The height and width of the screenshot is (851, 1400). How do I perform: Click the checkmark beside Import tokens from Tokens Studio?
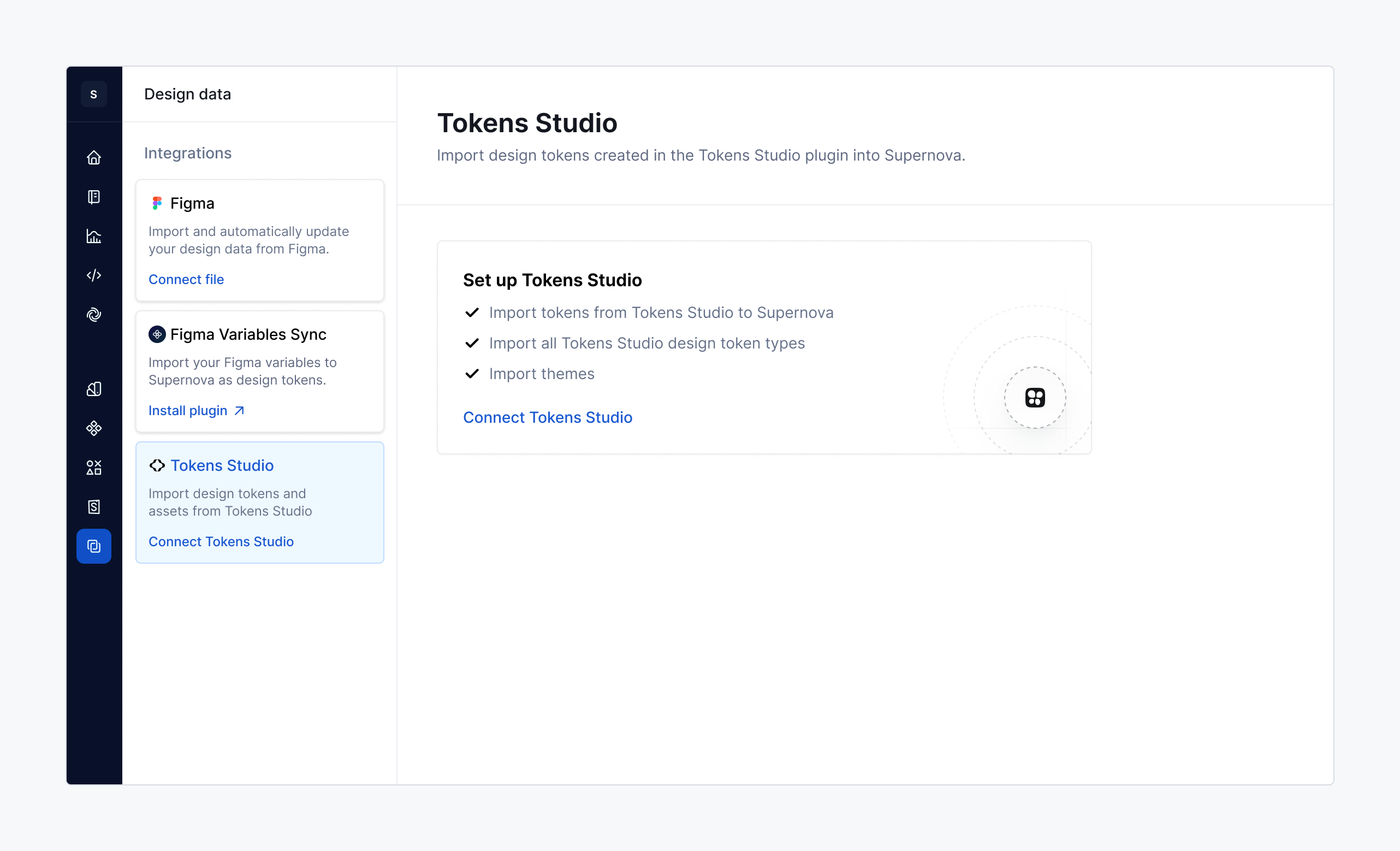[472, 312]
